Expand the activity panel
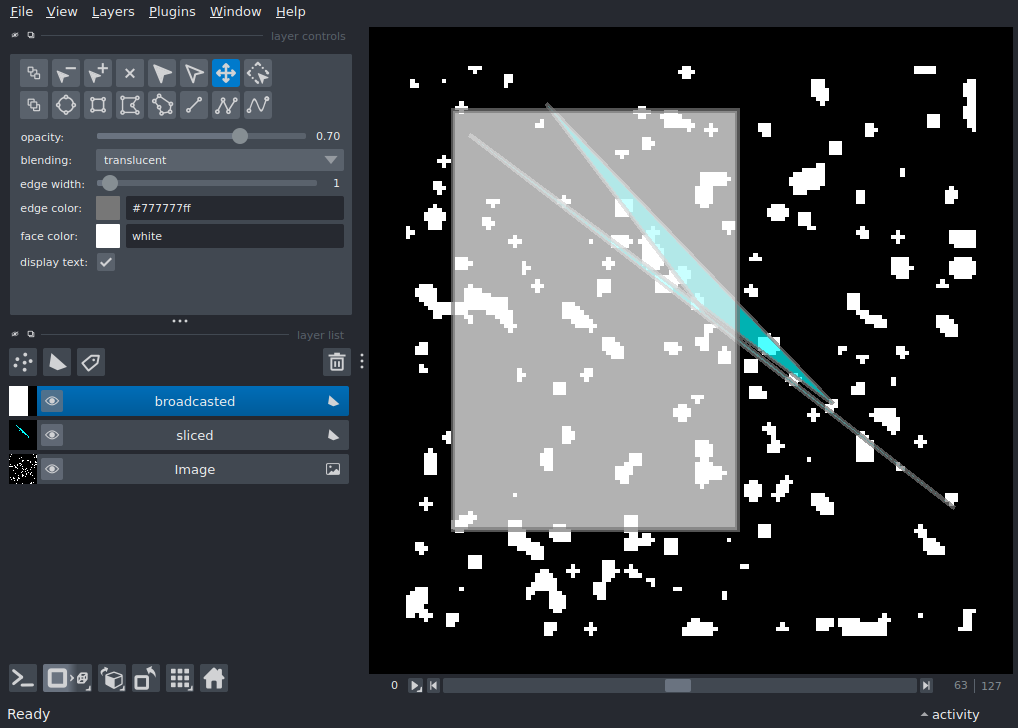Viewport: 1018px width, 728px height. [949, 714]
